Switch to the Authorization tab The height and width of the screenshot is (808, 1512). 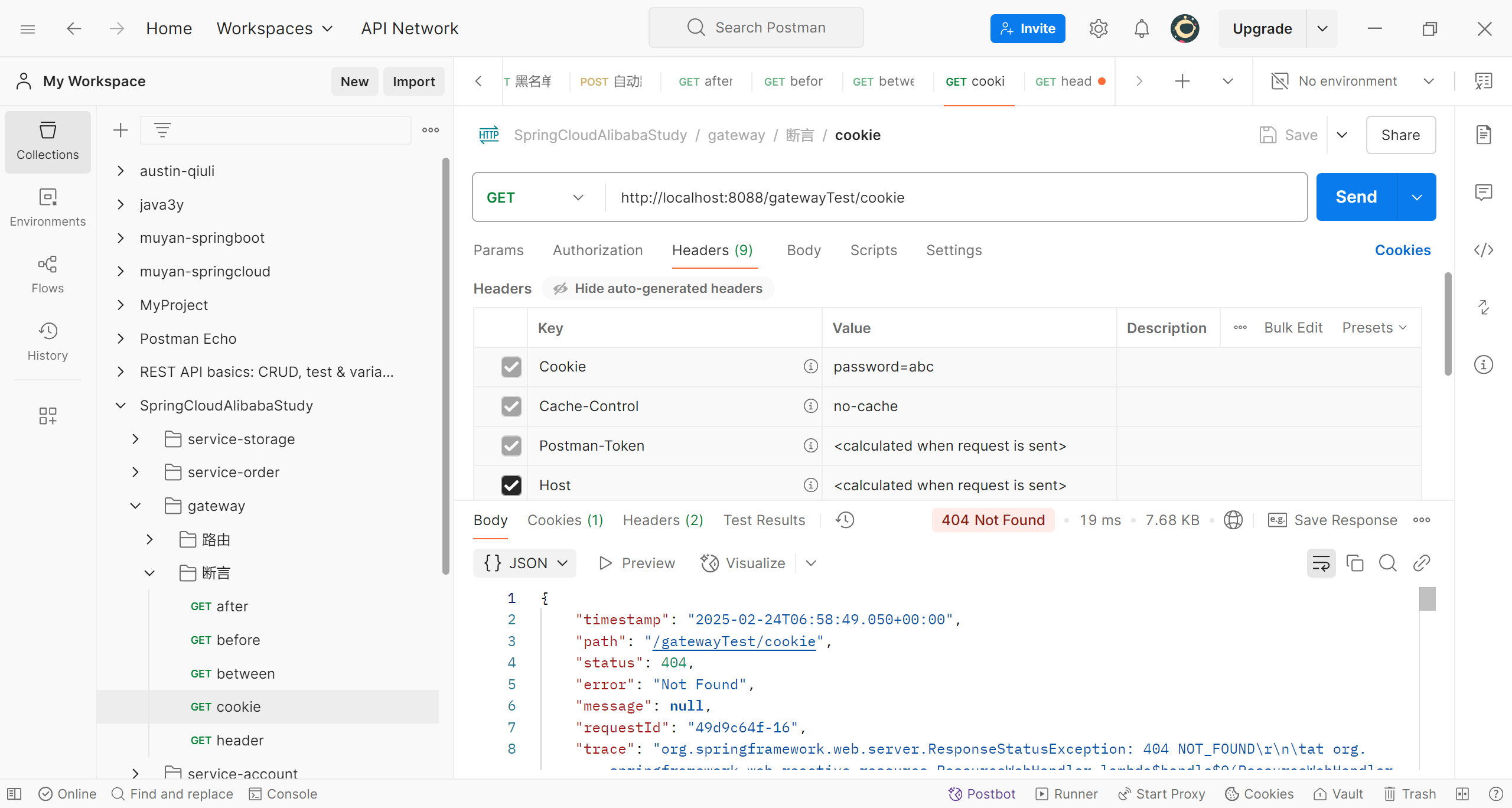597,250
